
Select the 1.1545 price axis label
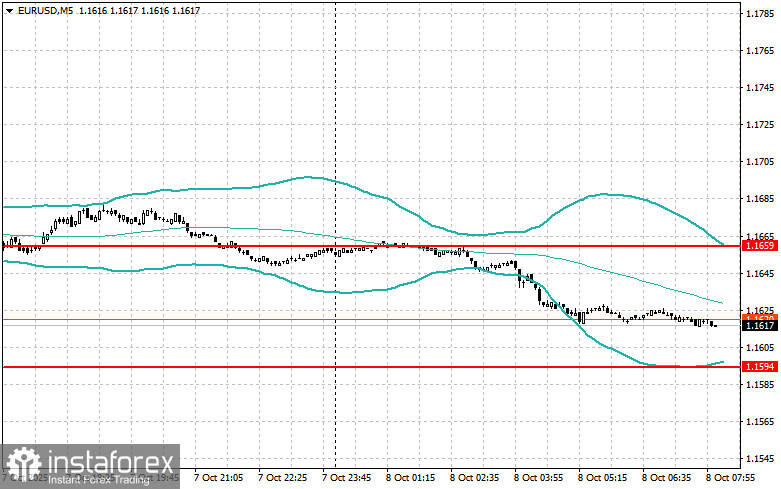click(760, 459)
